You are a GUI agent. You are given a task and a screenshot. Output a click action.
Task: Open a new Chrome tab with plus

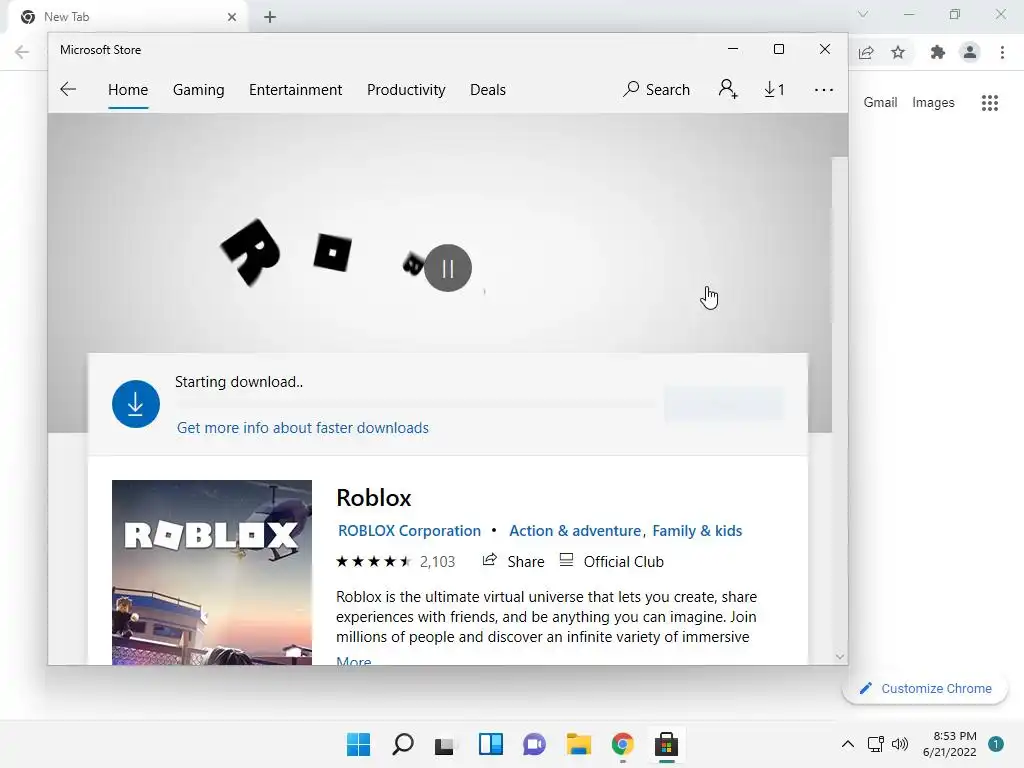tap(270, 17)
